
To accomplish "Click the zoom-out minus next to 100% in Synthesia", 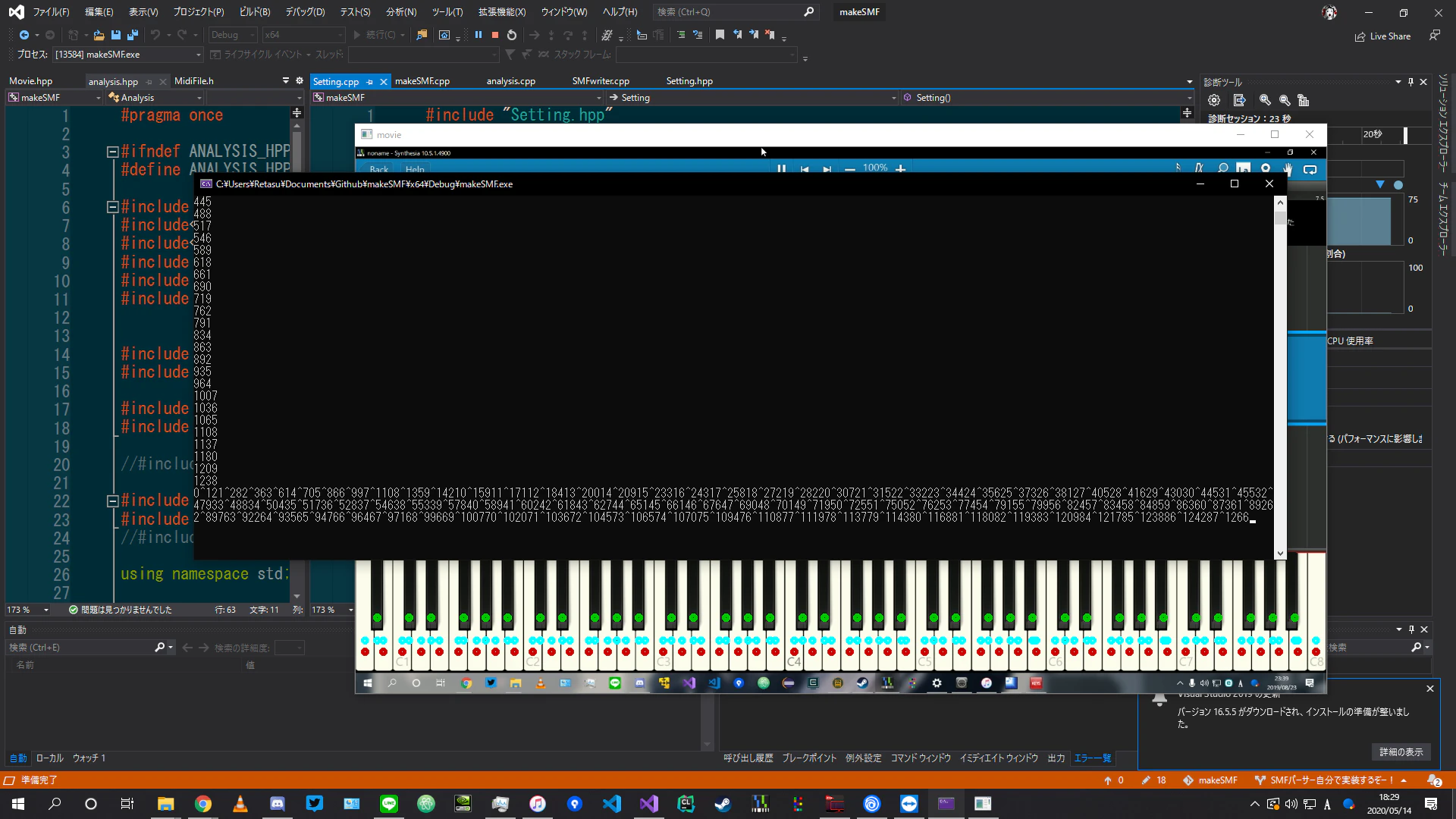I will click(850, 168).
